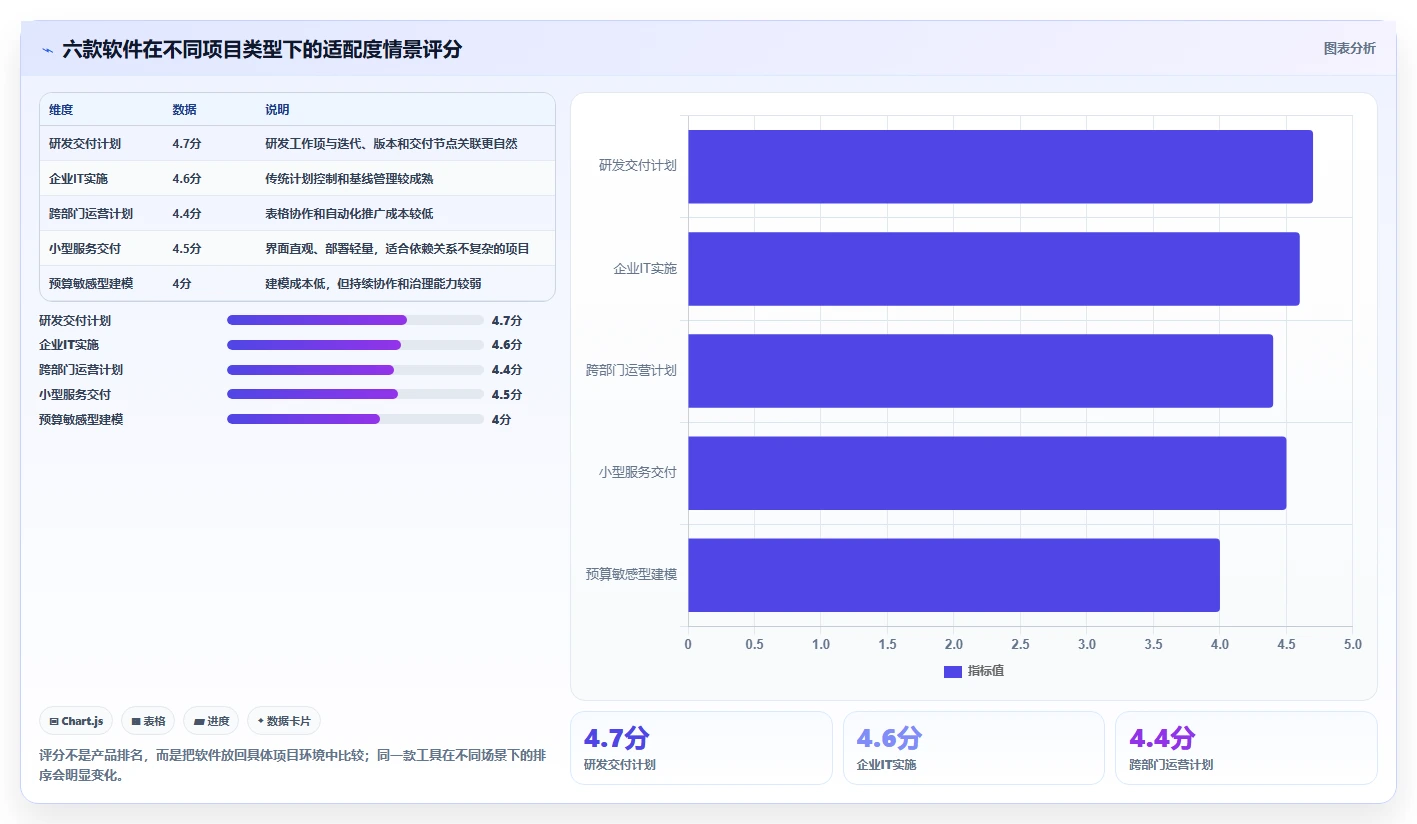Select the 数据卡片 tag chip

tap(284, 721)
